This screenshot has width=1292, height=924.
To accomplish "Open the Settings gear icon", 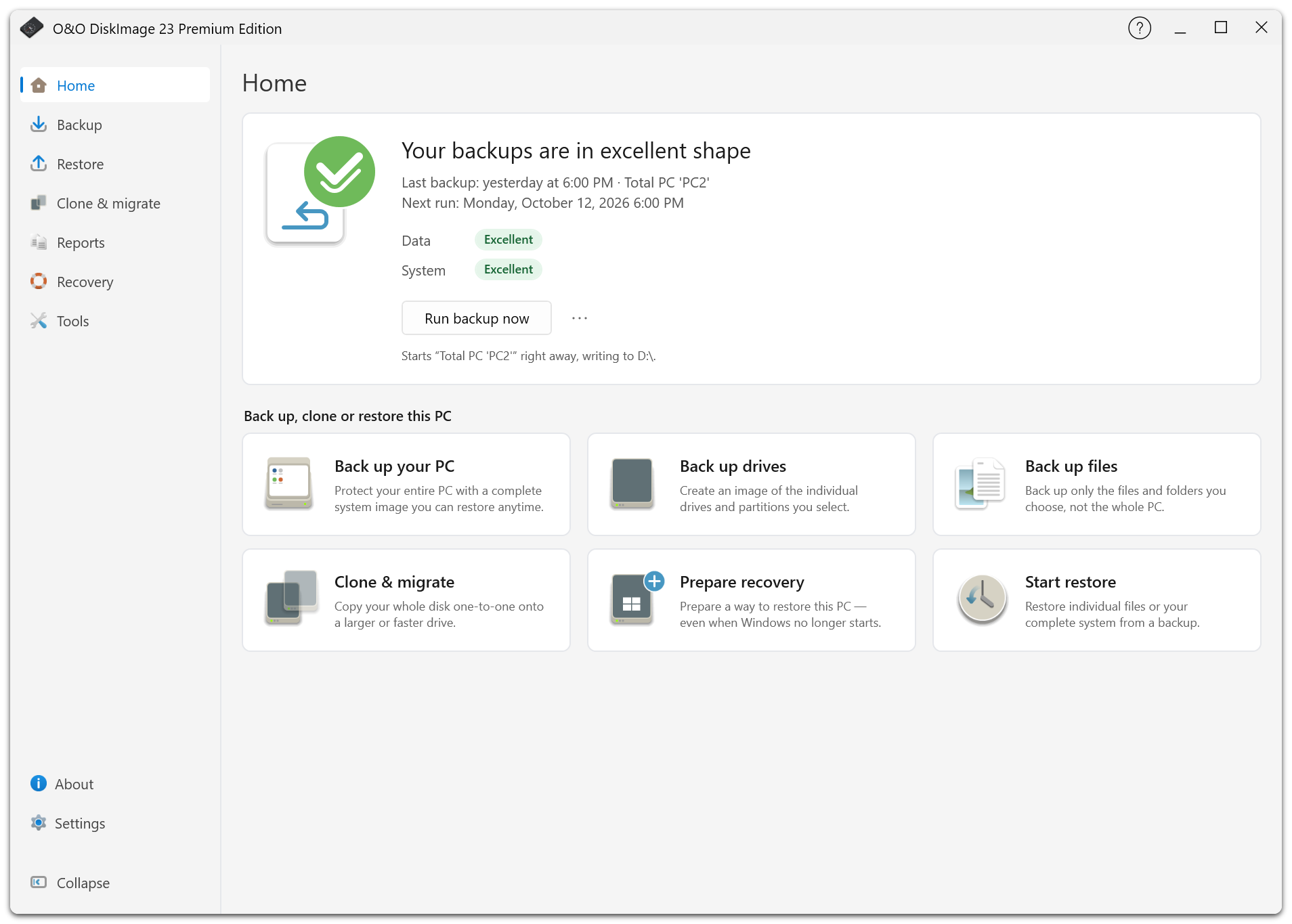I will [39, 823].
